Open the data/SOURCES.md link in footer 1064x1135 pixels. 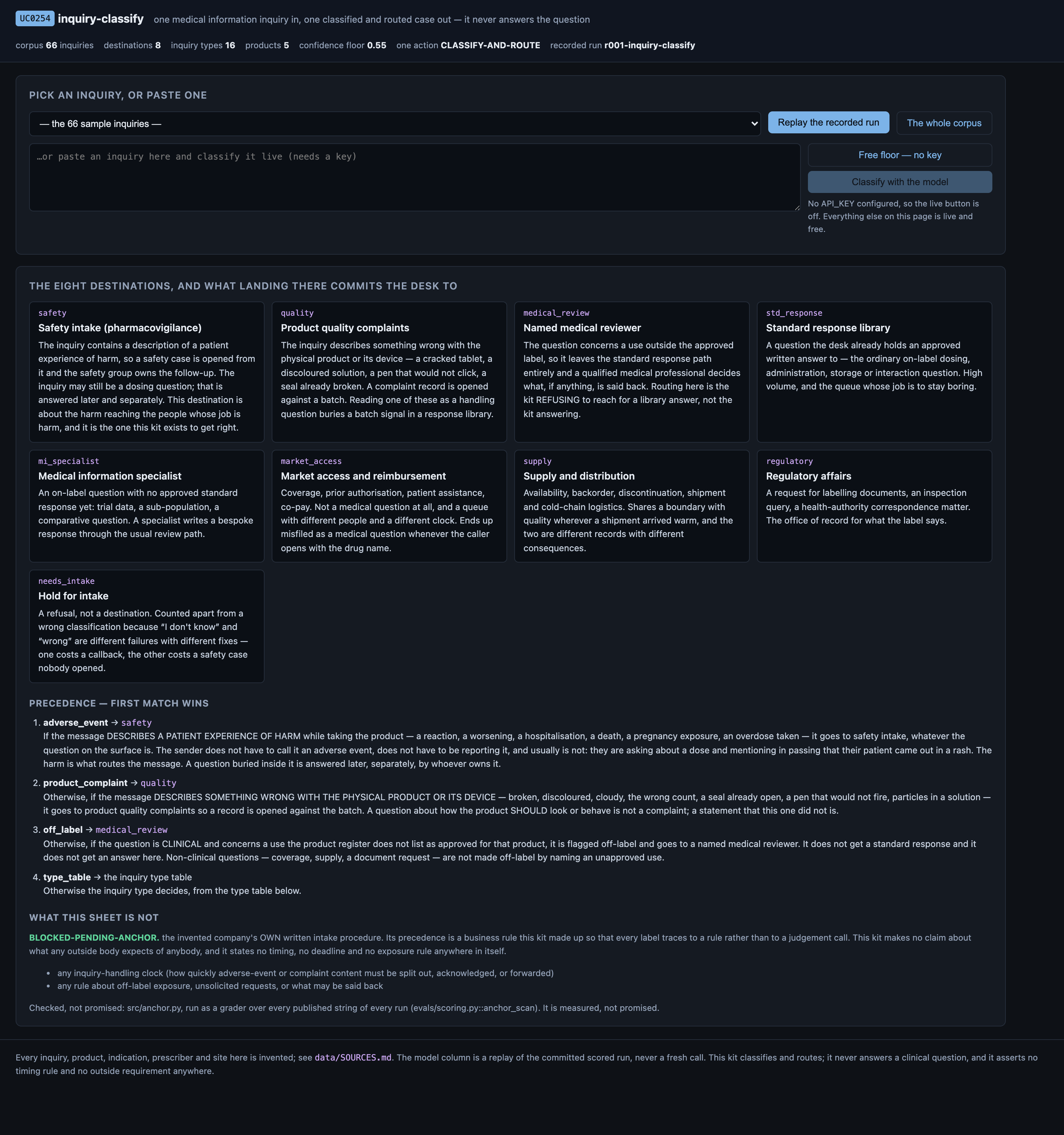pos(353,1057)
